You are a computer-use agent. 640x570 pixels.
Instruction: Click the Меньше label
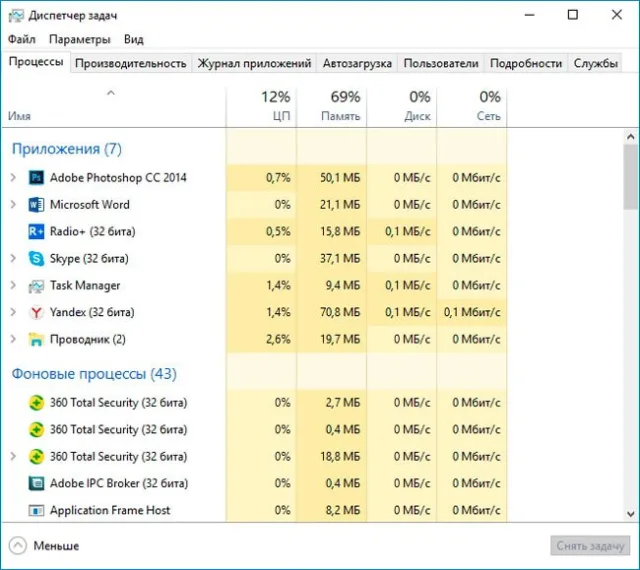click(56, 546)
